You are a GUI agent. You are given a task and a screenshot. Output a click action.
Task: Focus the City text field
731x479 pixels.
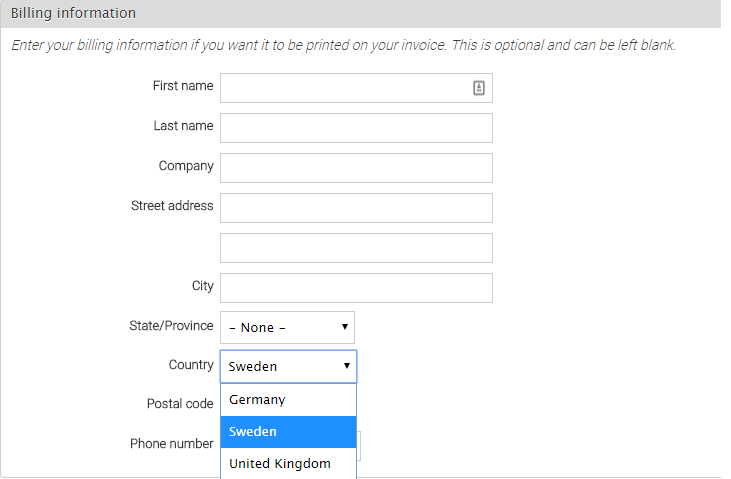[x=356, y=288]
